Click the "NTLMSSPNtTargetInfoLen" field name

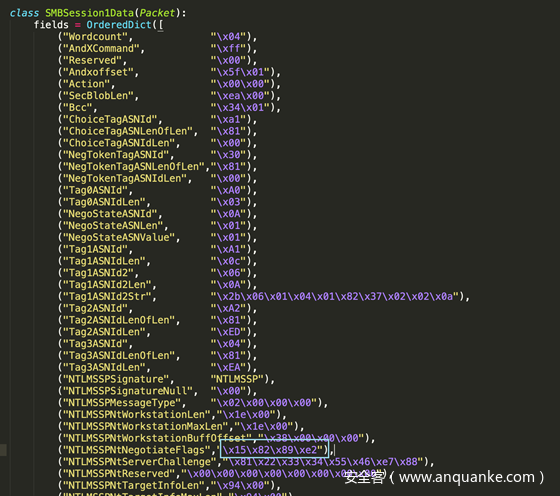134,485
